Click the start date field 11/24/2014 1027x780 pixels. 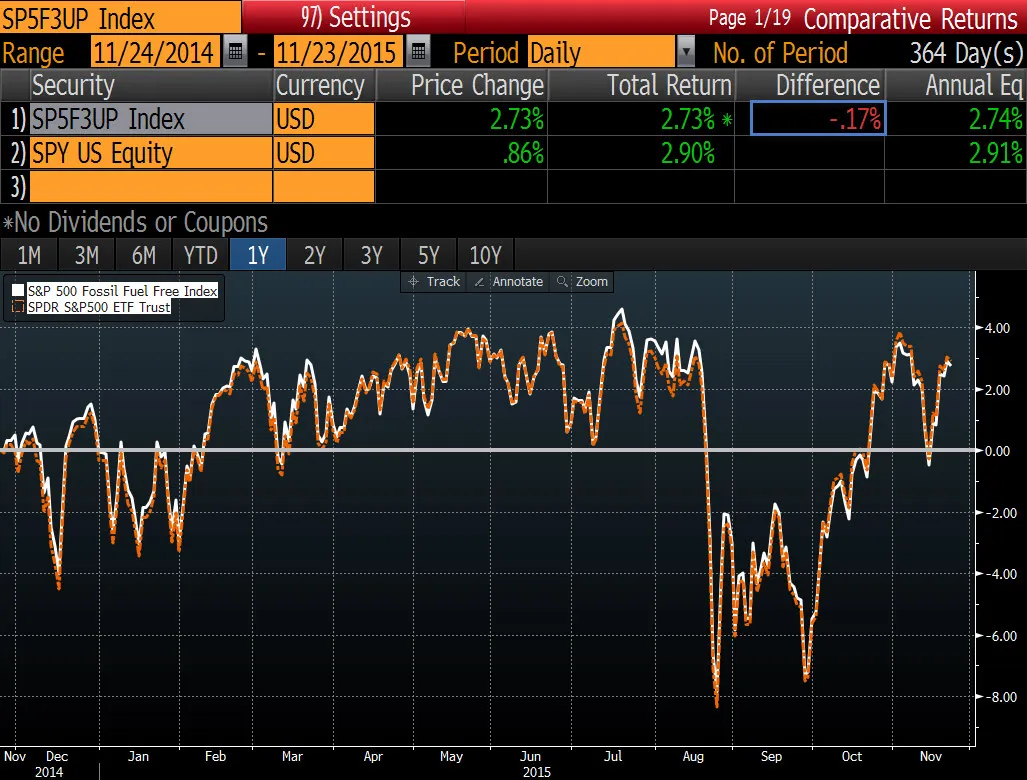(155, 52)
